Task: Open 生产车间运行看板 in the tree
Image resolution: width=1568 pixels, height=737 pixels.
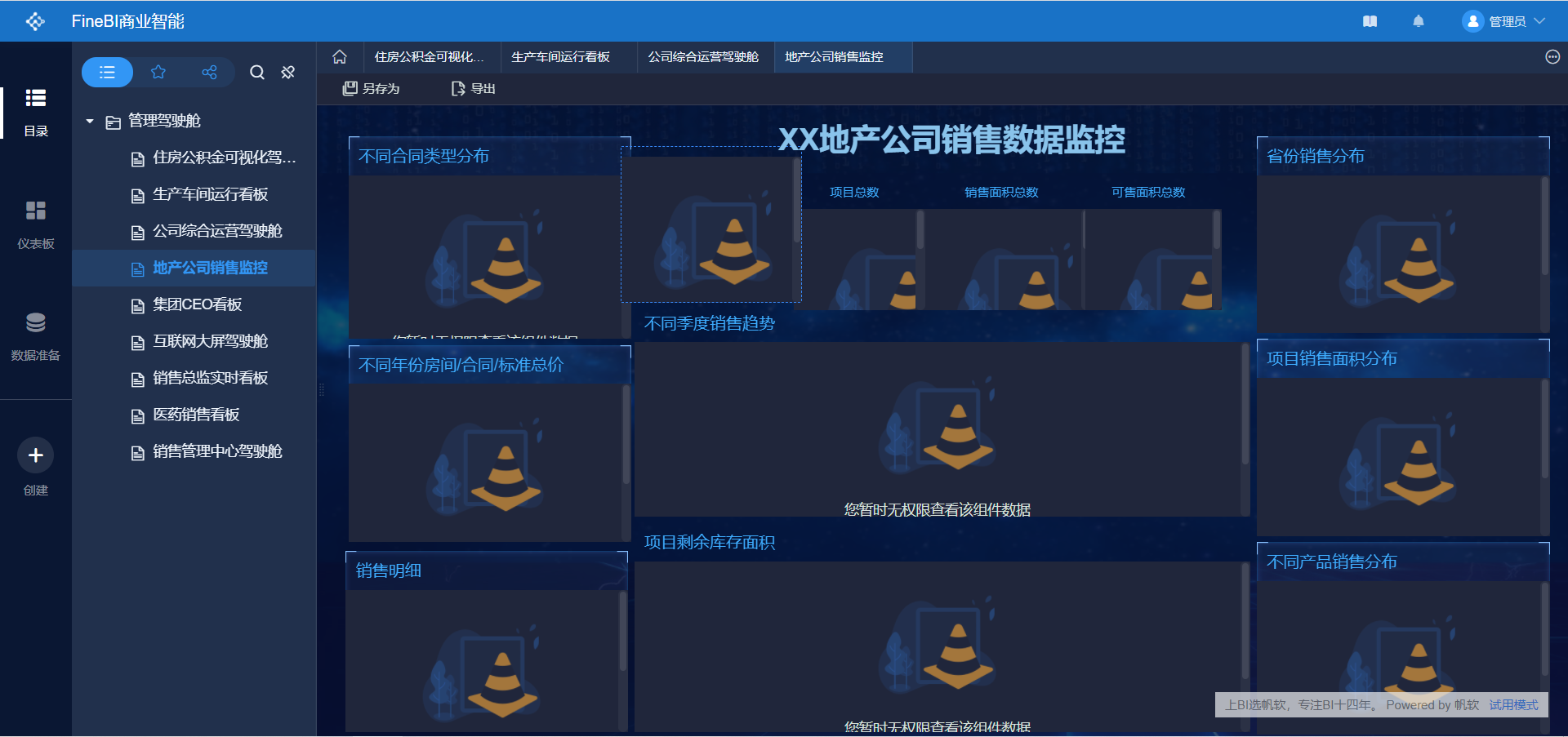Action: [x=210, y=194]
